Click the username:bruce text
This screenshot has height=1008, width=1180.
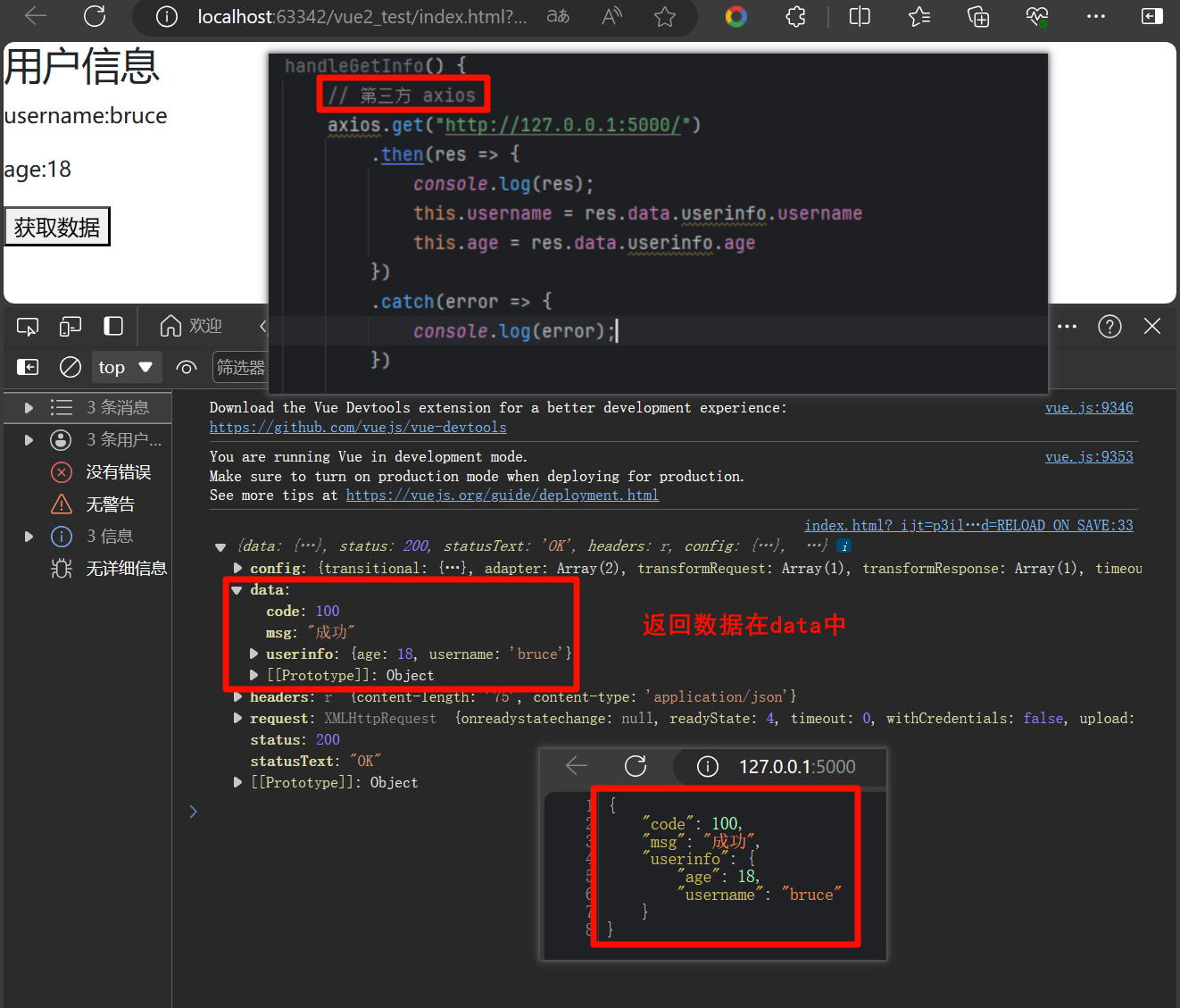pos(86,116)
